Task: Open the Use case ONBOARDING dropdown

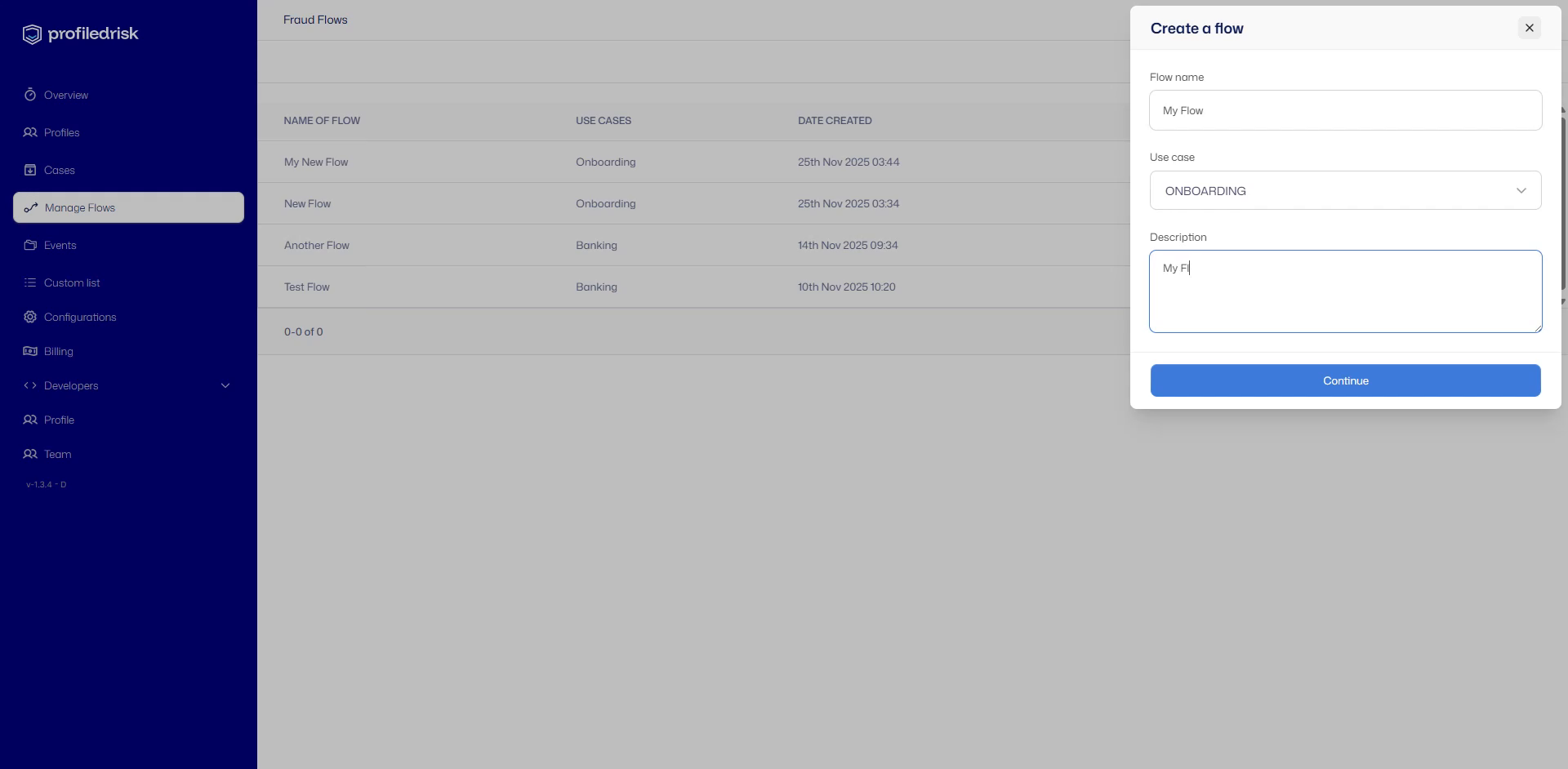Action: pyautogui.click(x=1344, y=190)
